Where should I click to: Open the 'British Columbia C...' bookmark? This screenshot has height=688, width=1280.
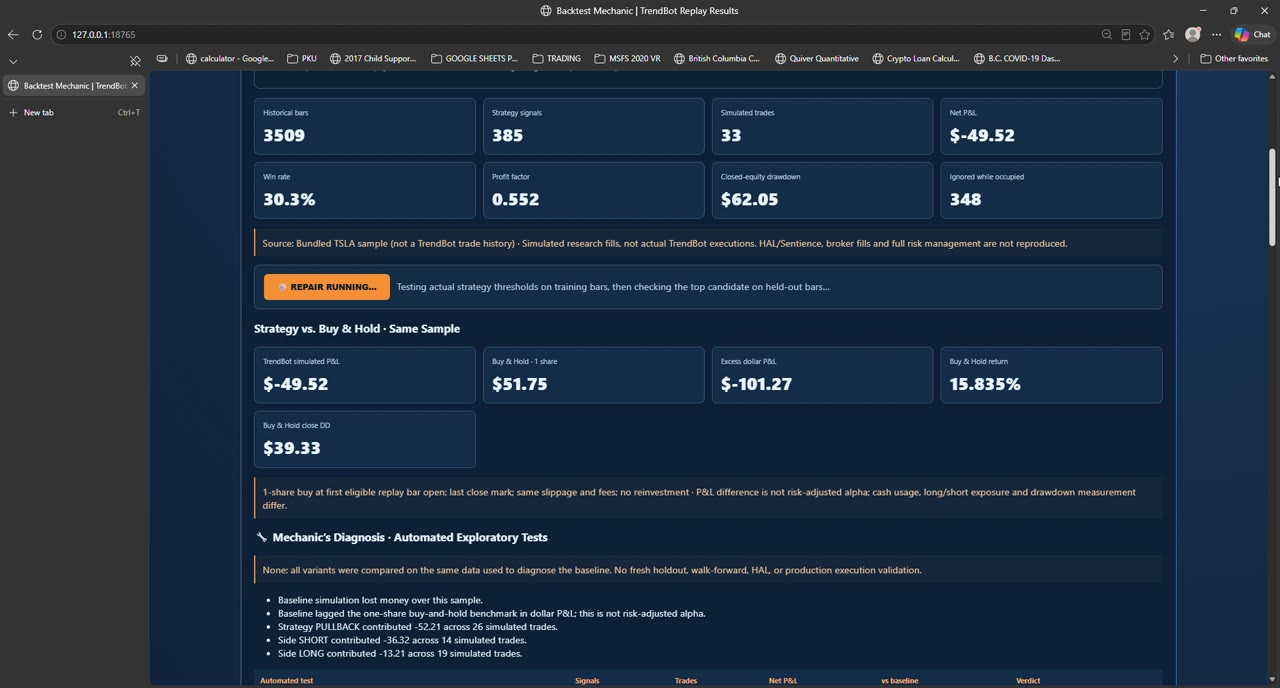(717, 58)
